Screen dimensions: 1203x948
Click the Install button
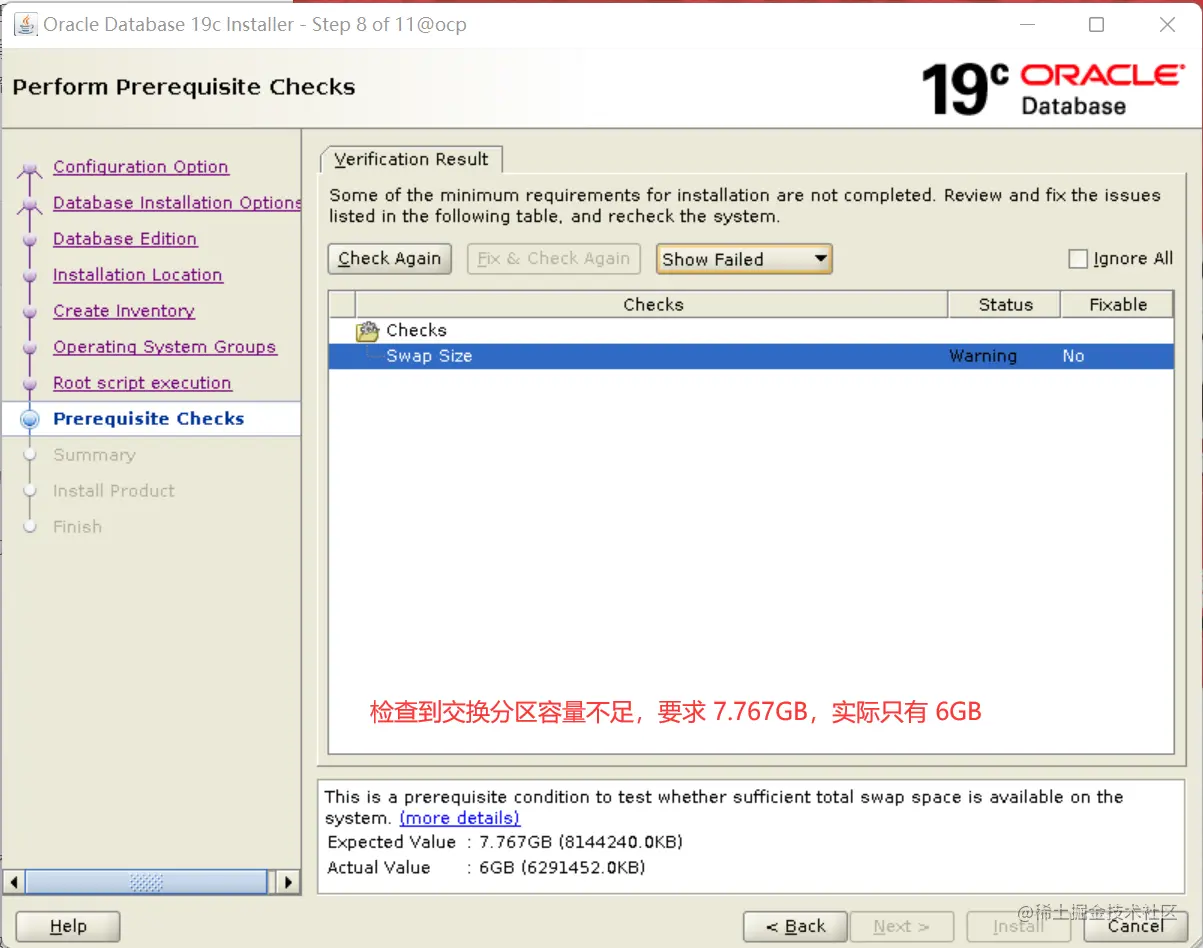[x=1018, y=926]
